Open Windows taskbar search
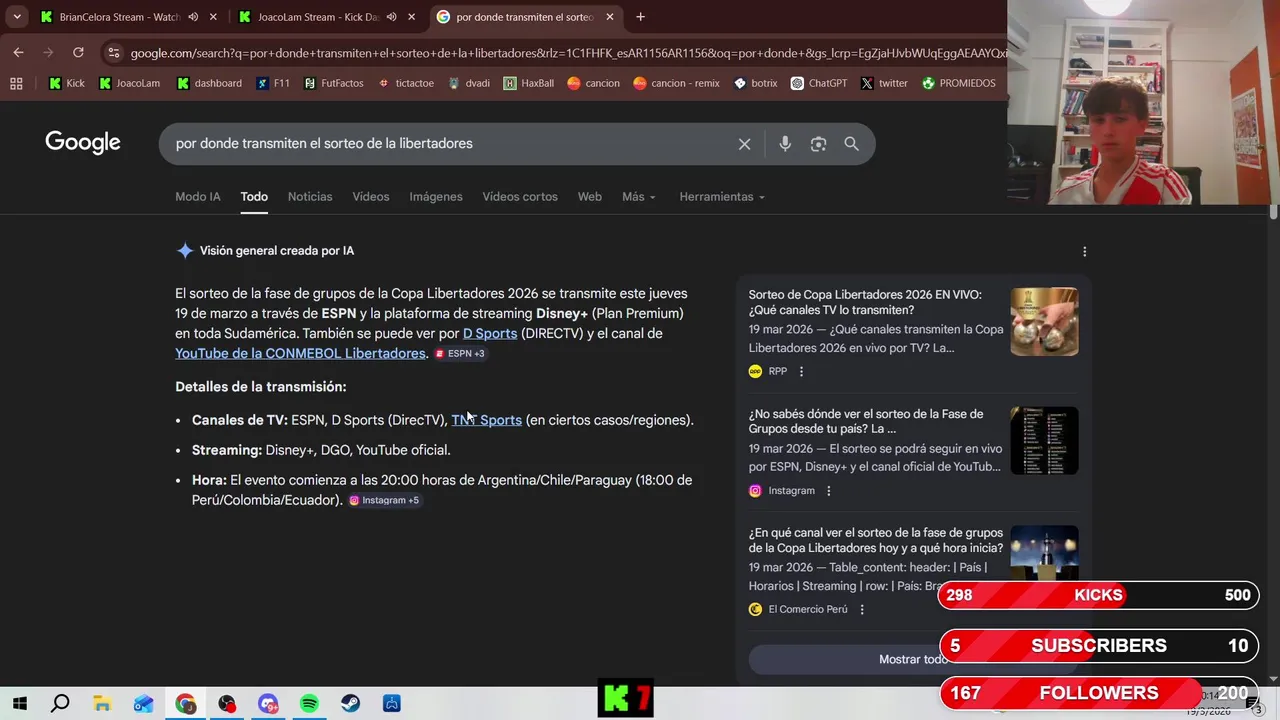Viewport: 1280px width, 720px height. coord(60,704)
